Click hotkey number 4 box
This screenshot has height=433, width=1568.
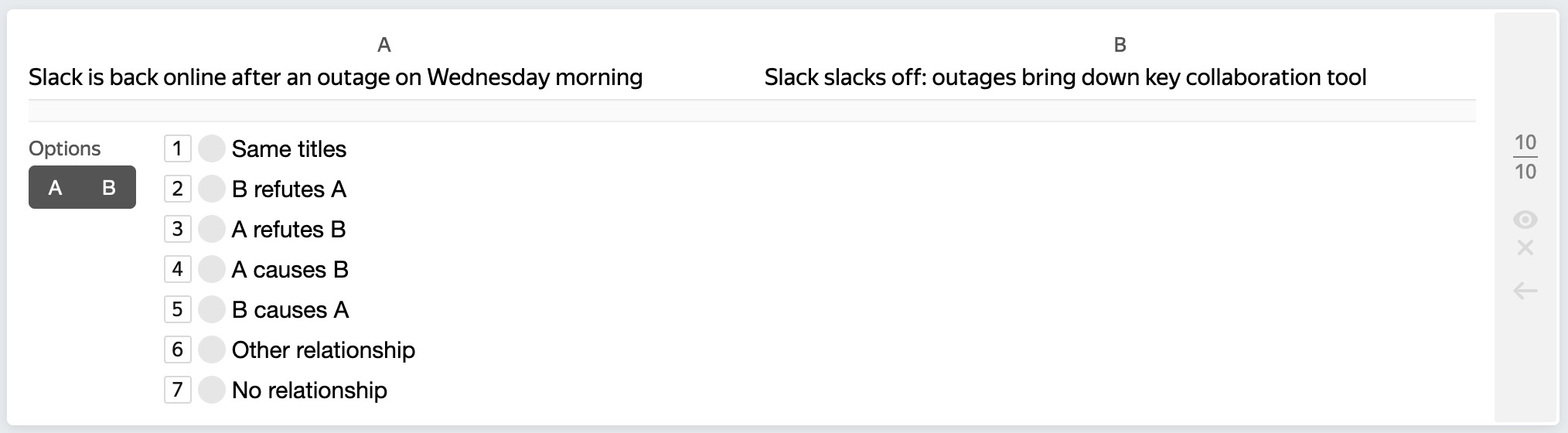(x=177, y=269)
